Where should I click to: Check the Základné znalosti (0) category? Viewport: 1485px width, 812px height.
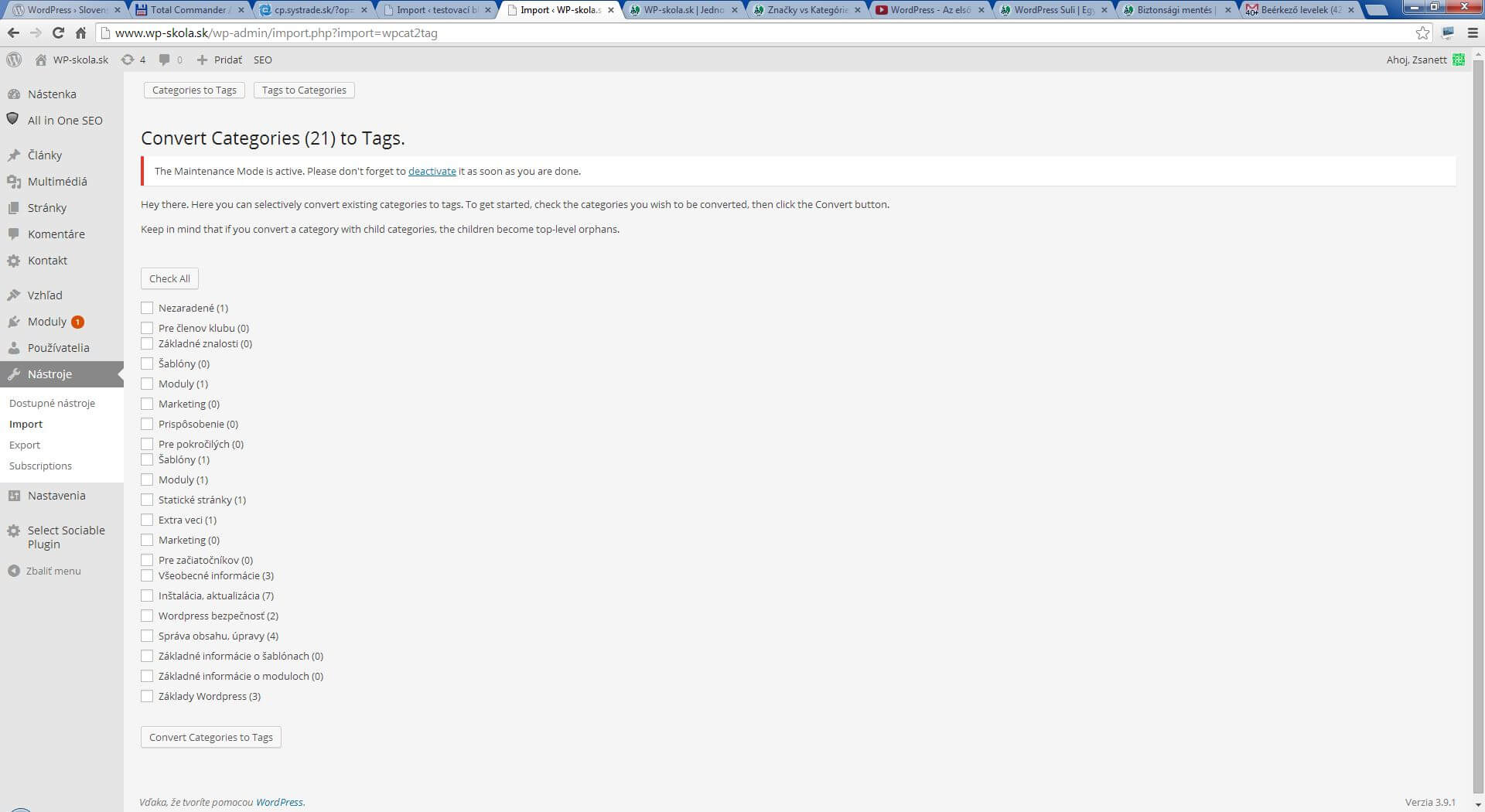[147, 343]
